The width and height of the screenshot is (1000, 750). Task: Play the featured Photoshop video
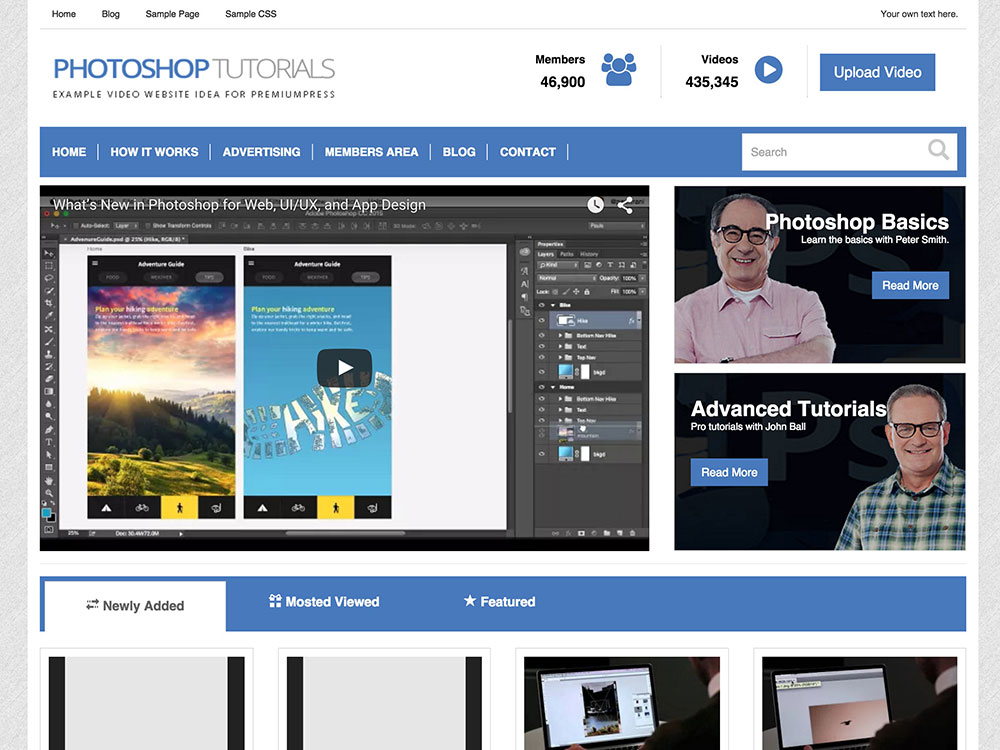(x=344, y=368)
